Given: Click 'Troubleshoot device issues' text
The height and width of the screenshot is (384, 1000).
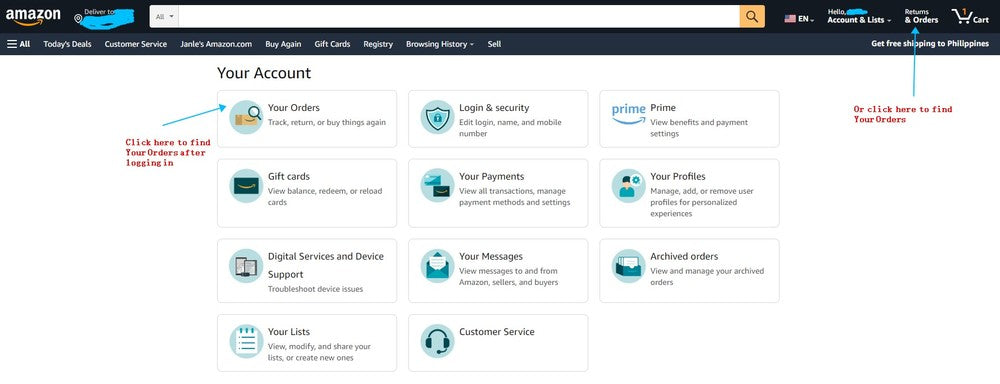Looking at the screenshot, I should tap(316, 289).
